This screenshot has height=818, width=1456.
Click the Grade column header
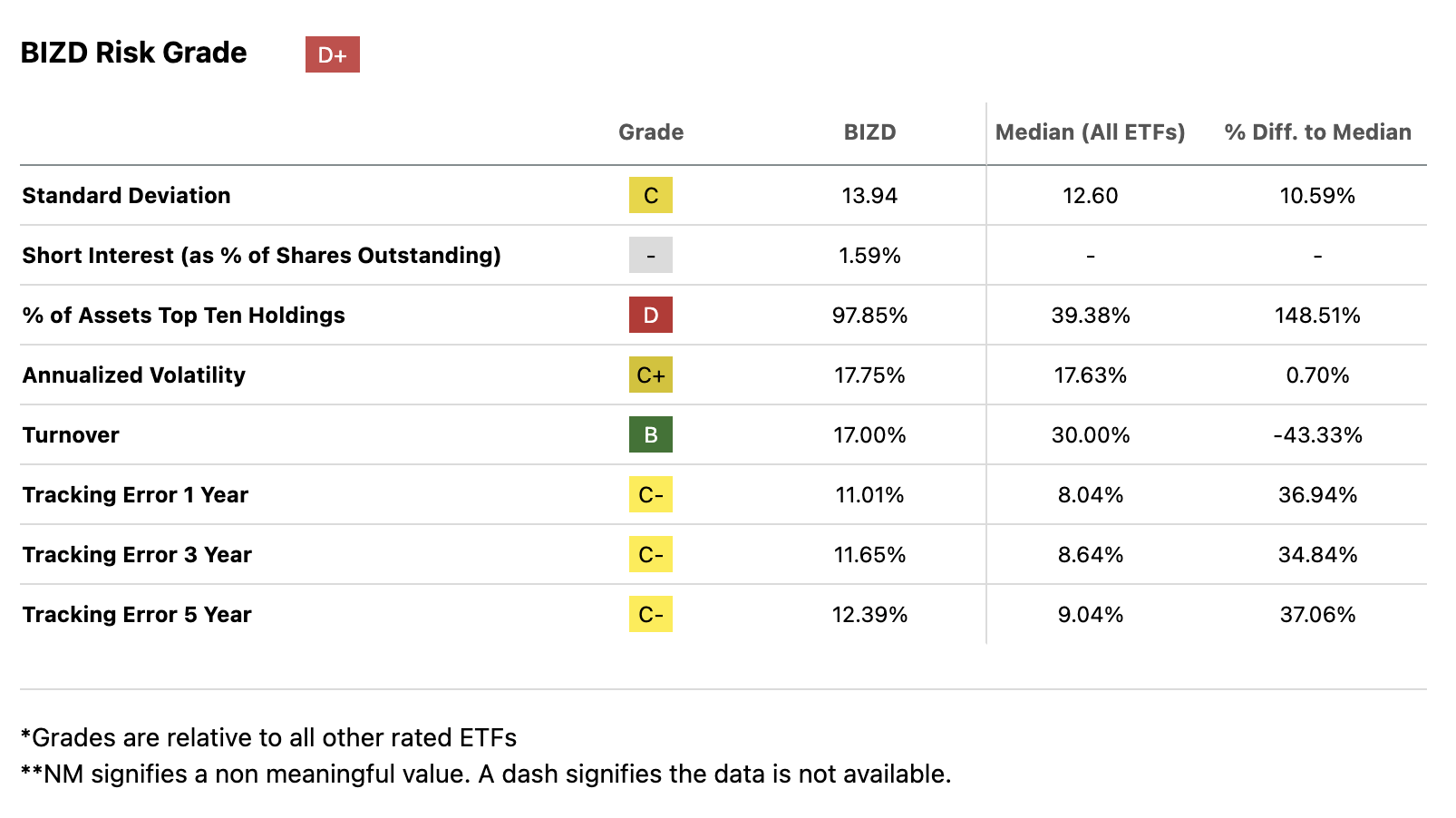tap(650, 132)
